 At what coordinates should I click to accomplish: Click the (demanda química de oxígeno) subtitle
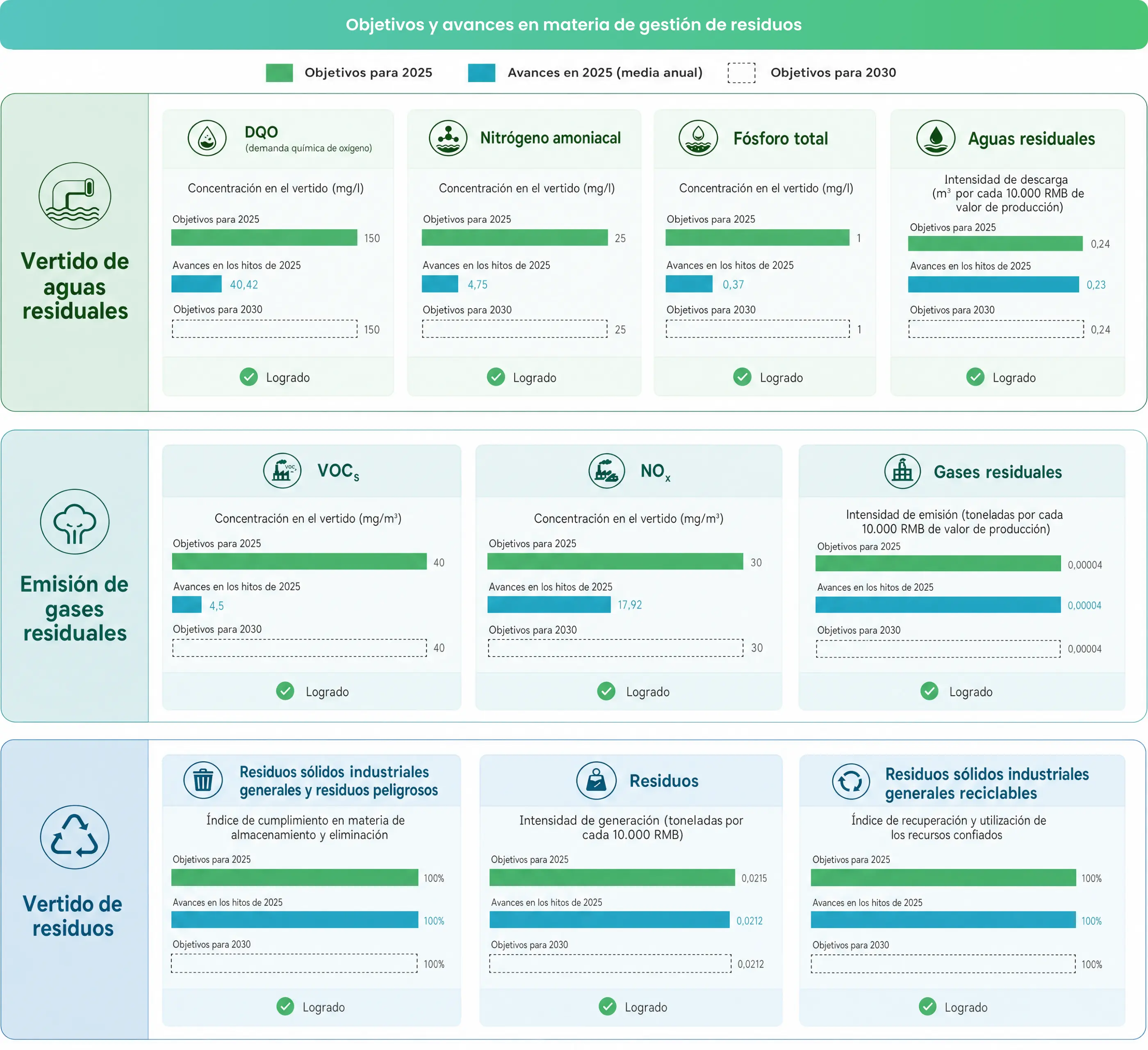click(x=309, y=148)
